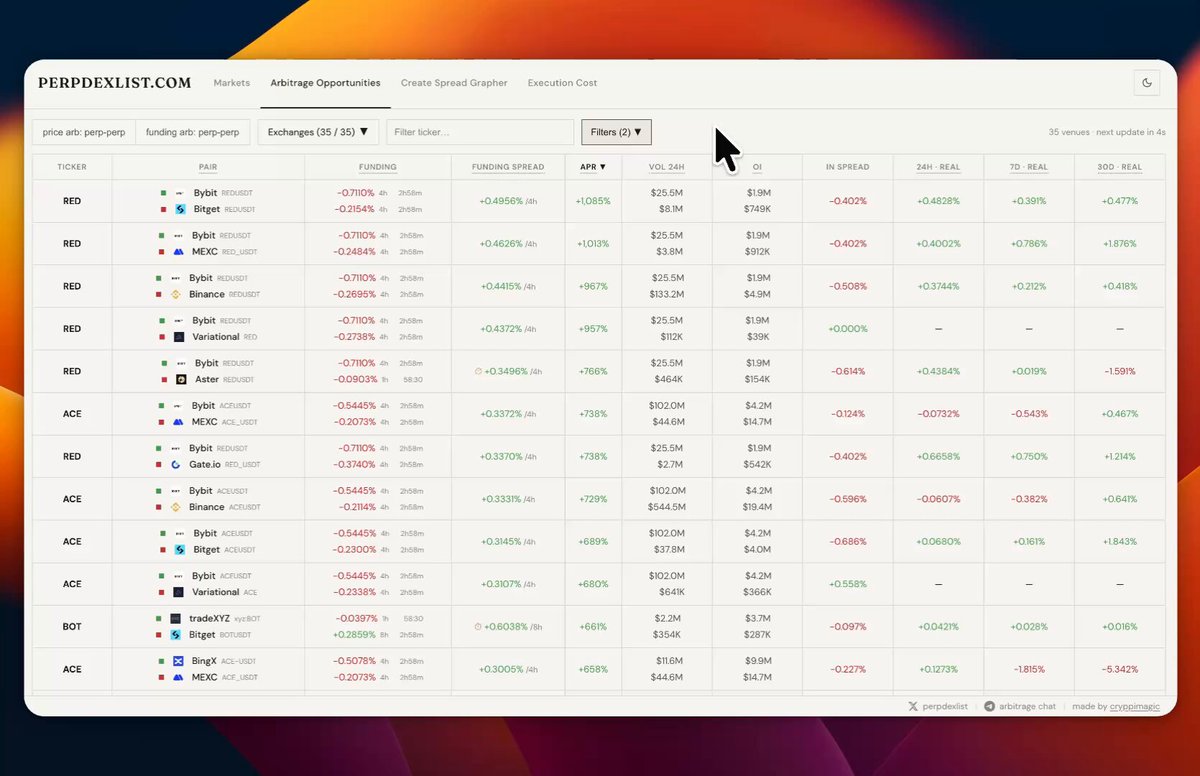Click the -5.342% 30D real value
Image resolution: width=1200 pixels, height=776 pixels.
pyautogui.click(x=1119, y=669)
